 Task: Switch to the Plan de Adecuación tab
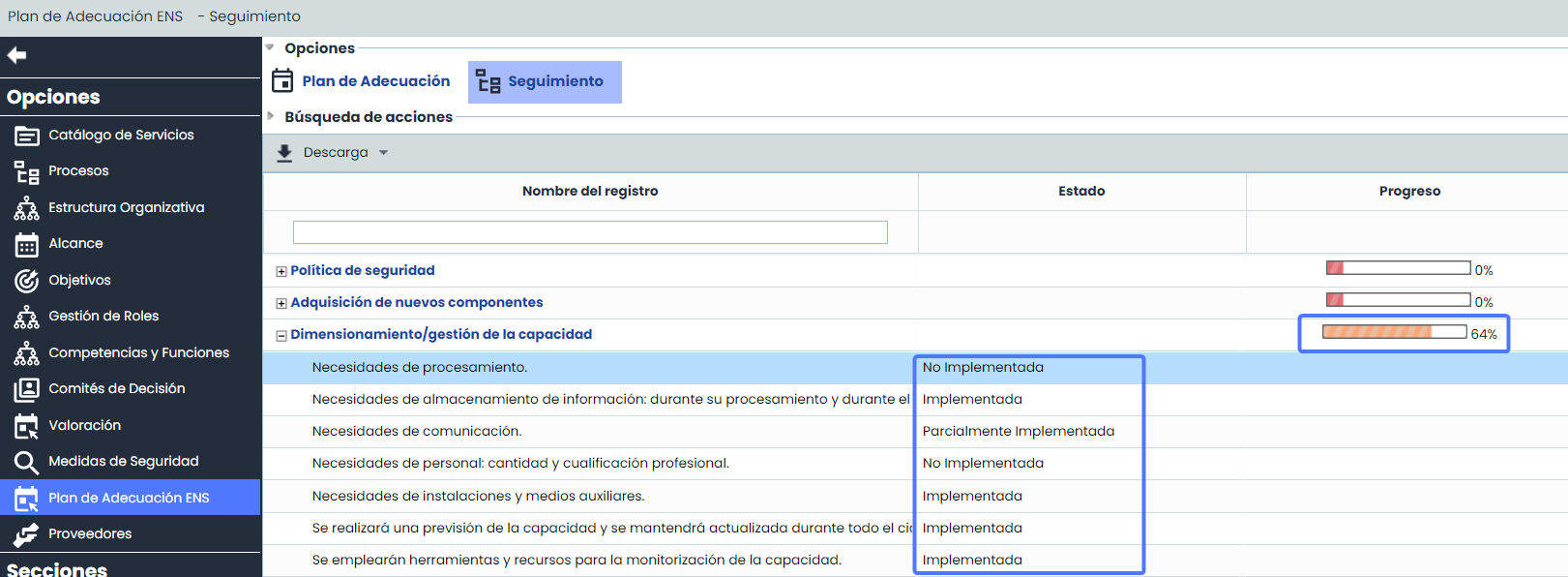click(362, 81)
